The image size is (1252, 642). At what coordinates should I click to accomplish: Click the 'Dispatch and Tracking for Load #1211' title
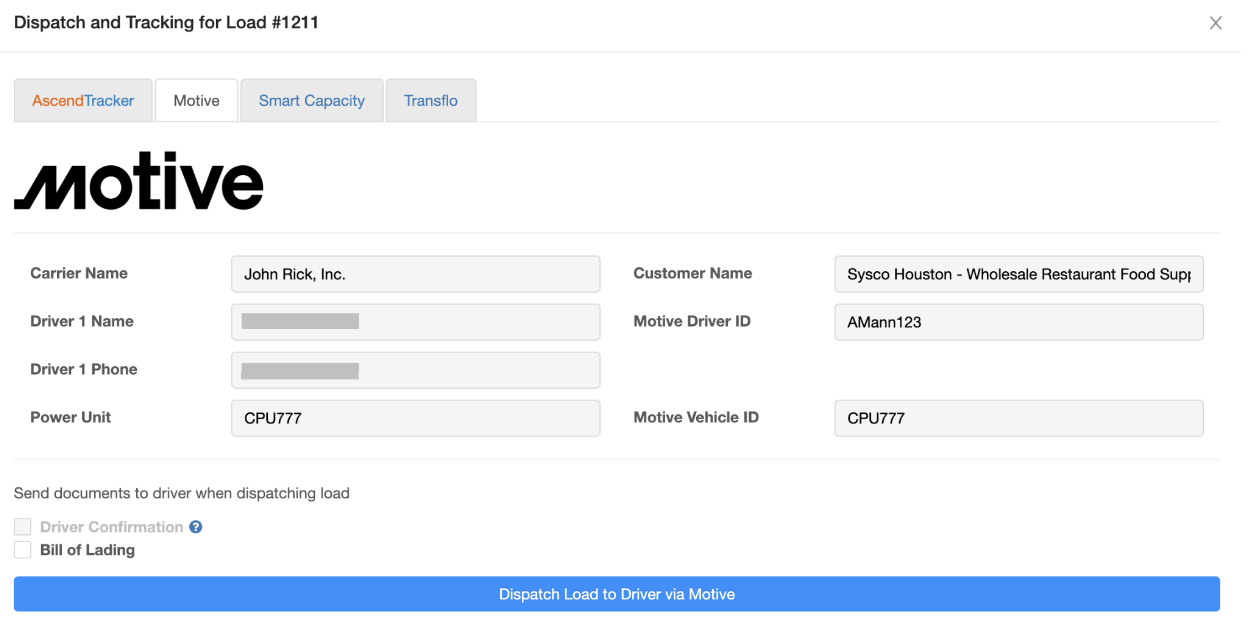166,22
